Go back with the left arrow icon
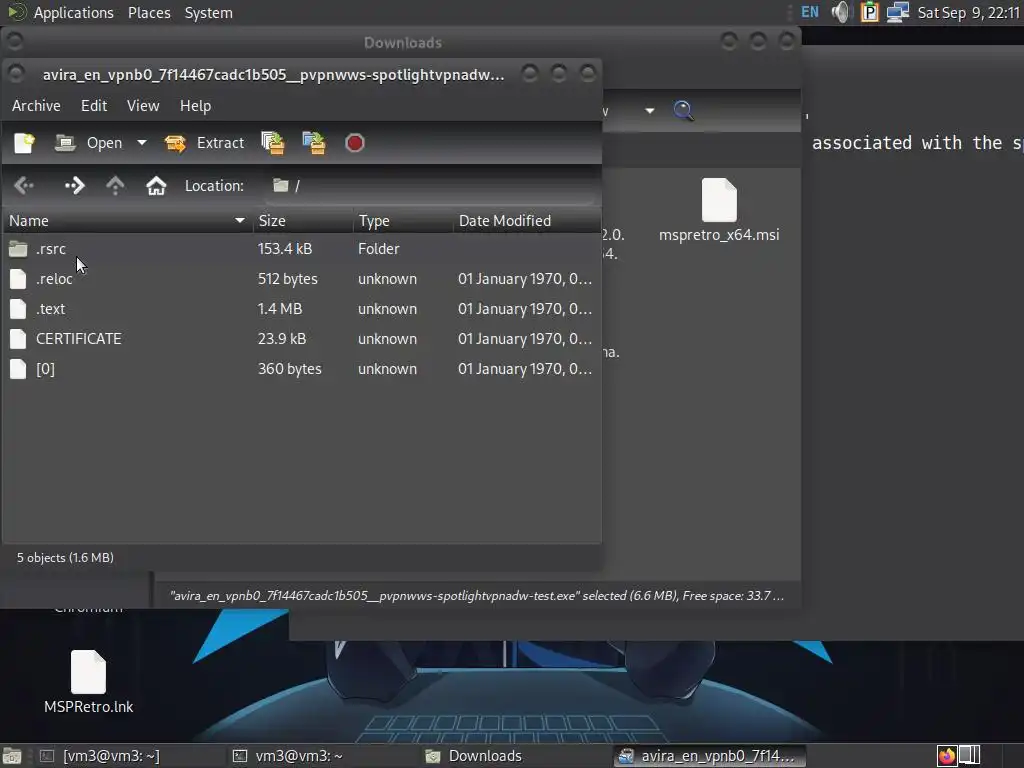The height and width of the screenshot is (768, 1024). [24, 186]
